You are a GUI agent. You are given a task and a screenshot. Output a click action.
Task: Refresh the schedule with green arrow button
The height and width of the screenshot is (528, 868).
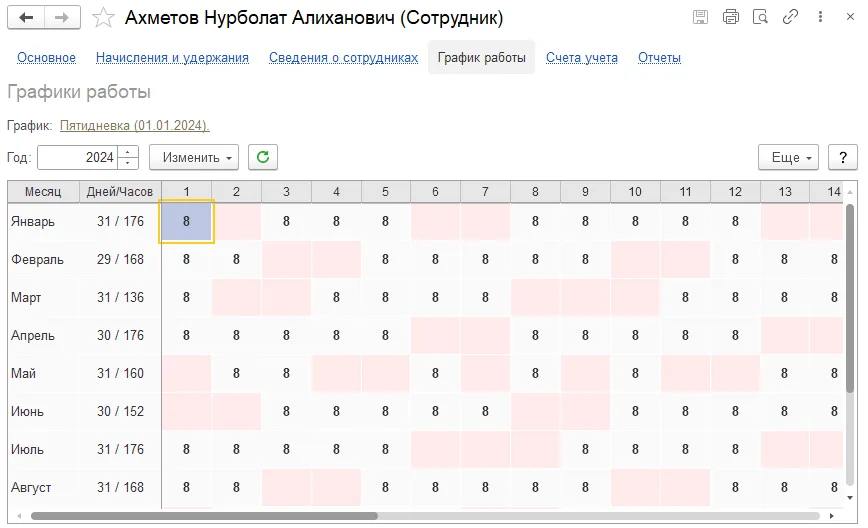pos(263,157)
